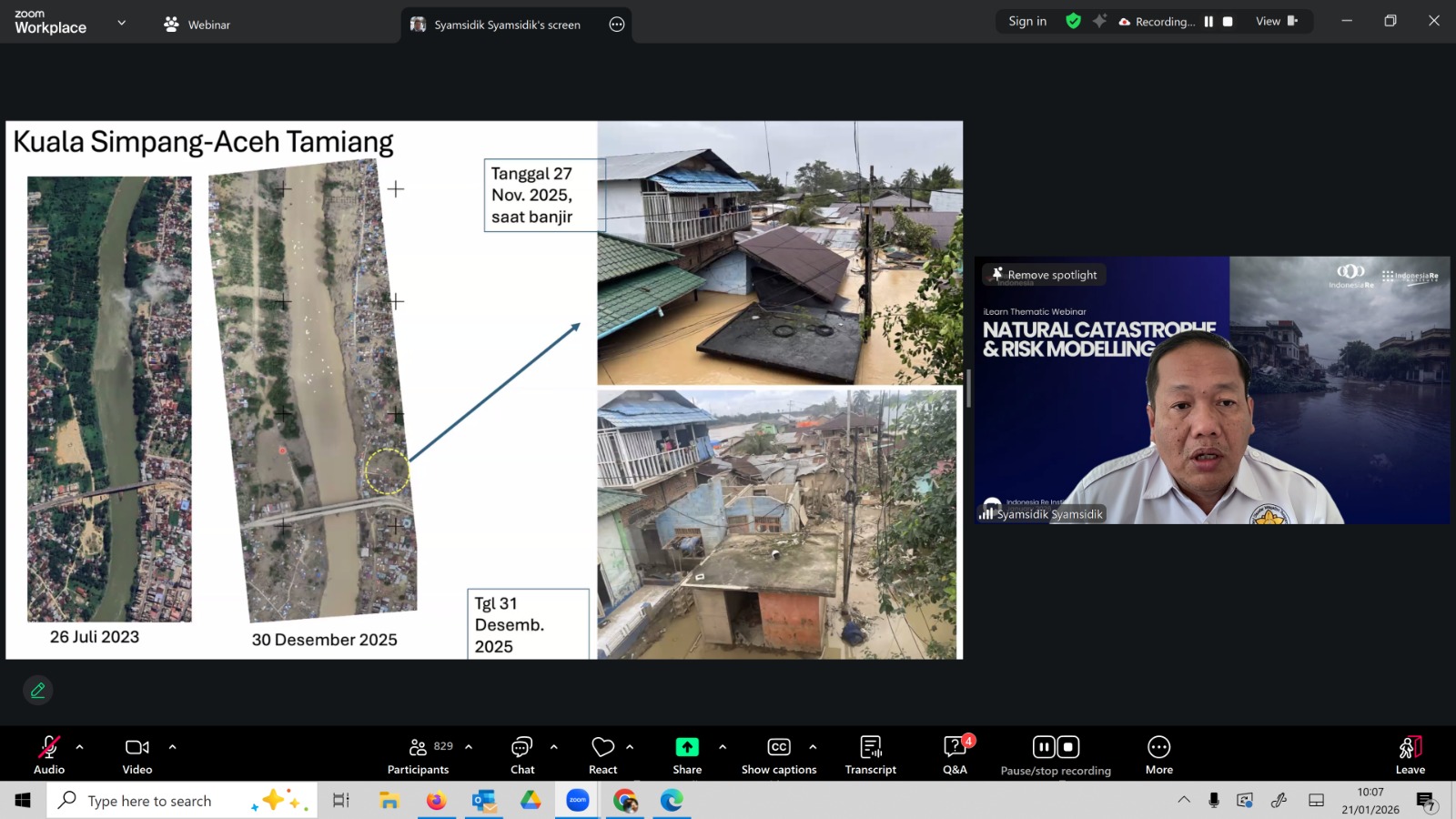The width and height of the screenshot is (1456, 819).
Task: Click the annotation pencil icon
Action: click(38, 691)
